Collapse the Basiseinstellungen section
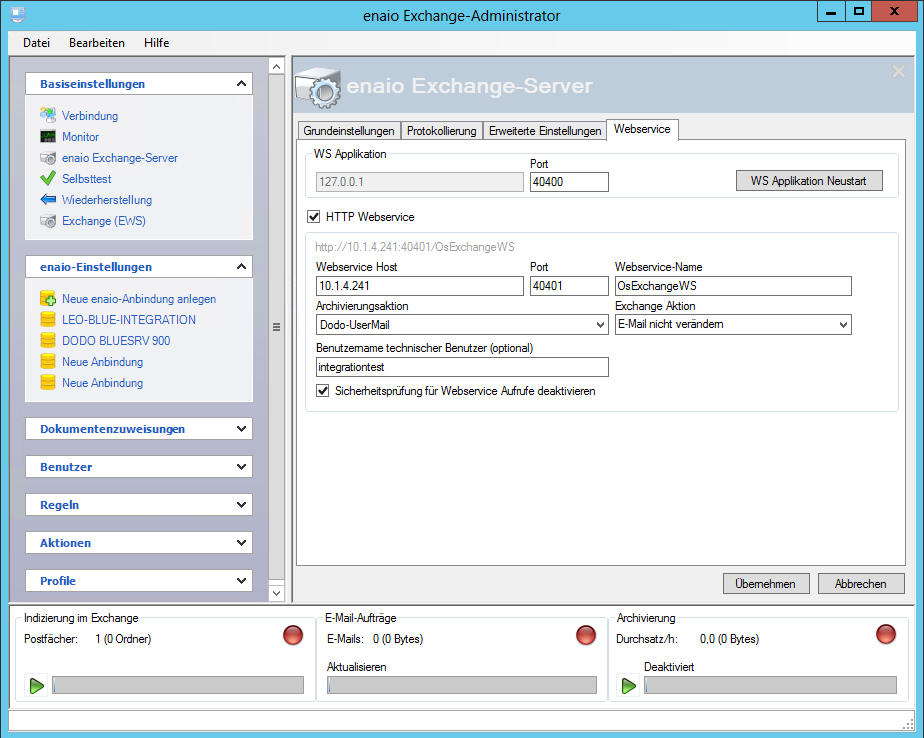This screenshot has height=738, width=924. 241,84
